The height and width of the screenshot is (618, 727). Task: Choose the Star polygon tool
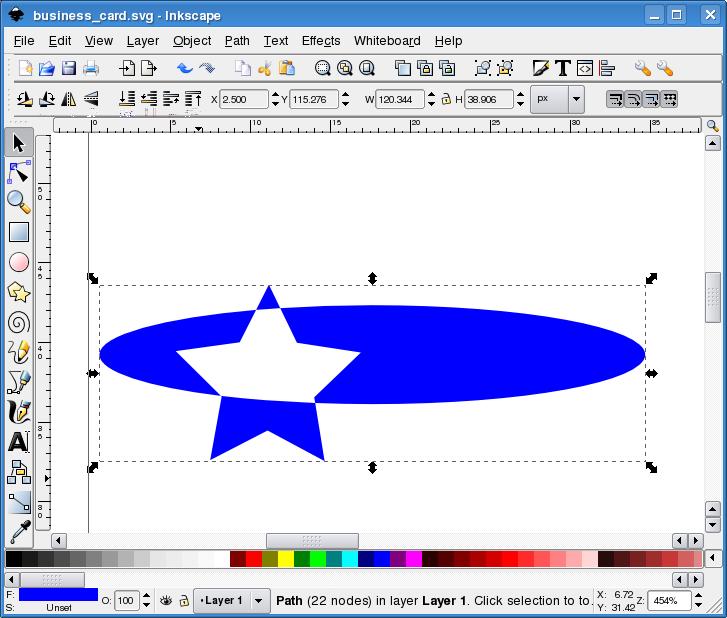(x=19, y=292)
